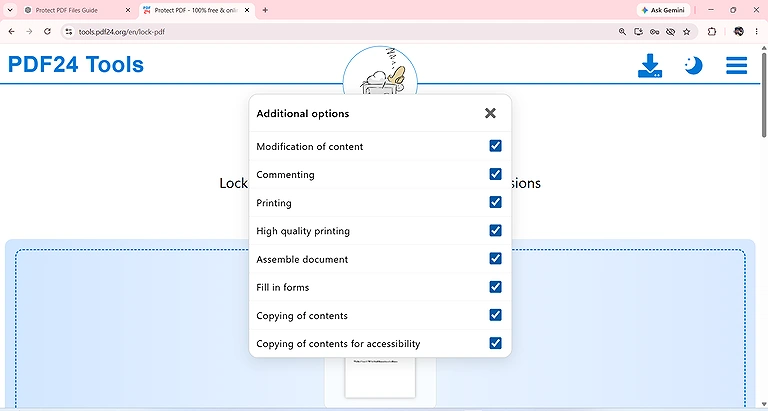Image resolution: width=768 pixels, height=411 pixels.
Task: Close the Additional options dialog
Action: click(x=490, y=113)
